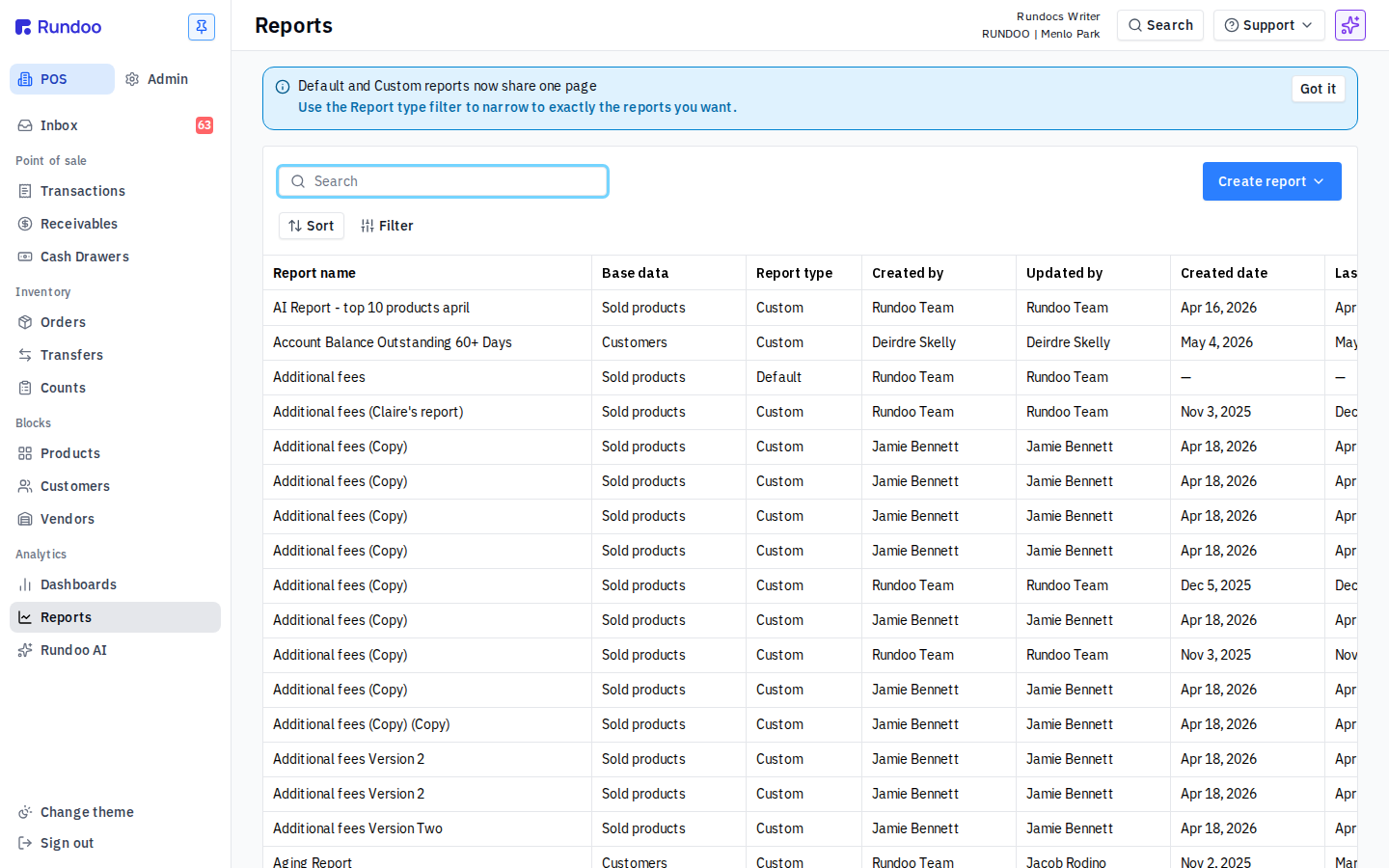Click the Customers people icon
The height and width of the screenshot is (868, 1389).
click(25, 486)
